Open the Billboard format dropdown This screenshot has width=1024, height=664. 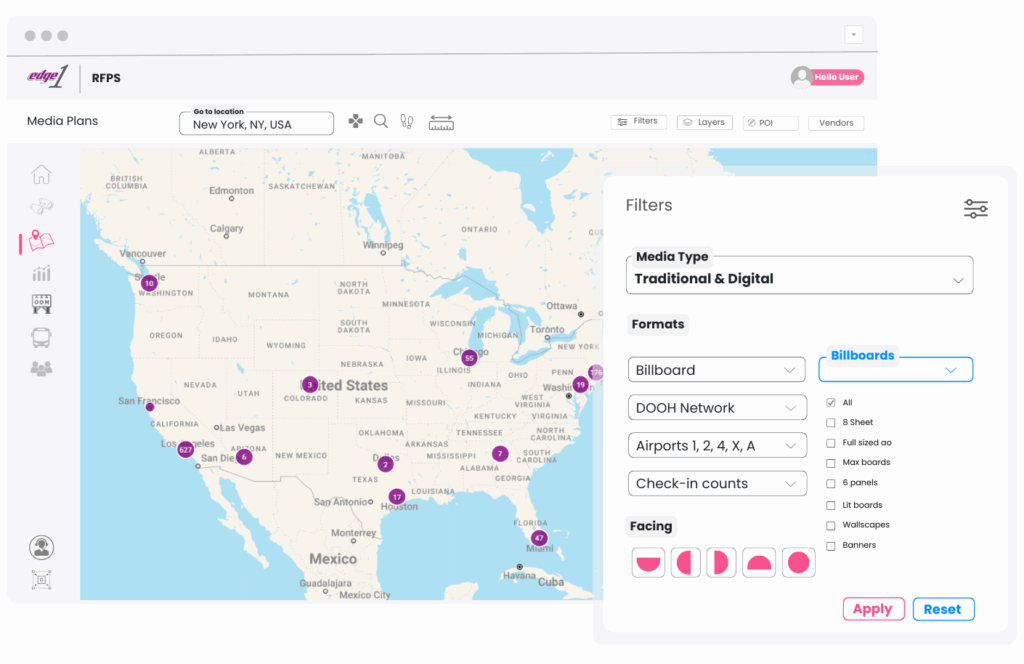tap(716, 370)
